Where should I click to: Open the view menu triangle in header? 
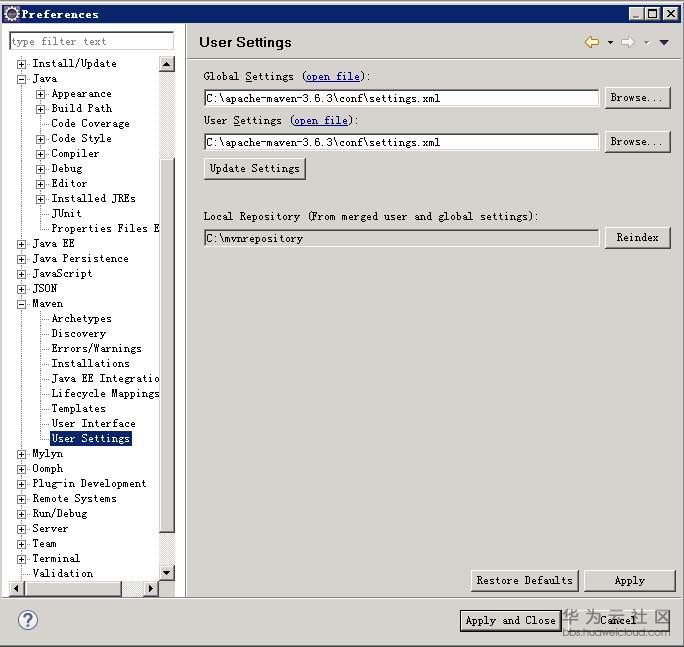click(664, 43)
